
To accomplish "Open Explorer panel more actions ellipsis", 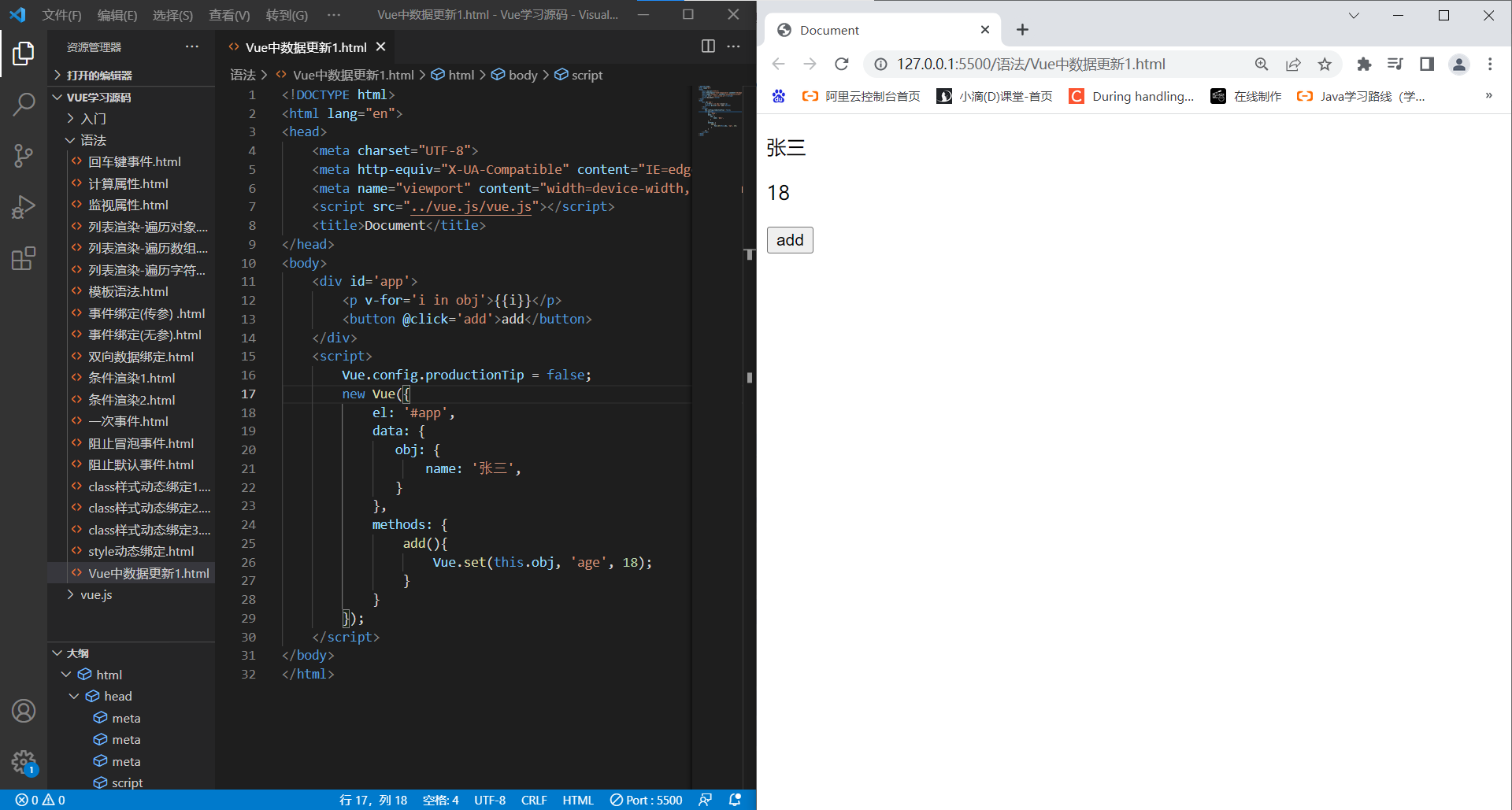I will click(192, 47).
